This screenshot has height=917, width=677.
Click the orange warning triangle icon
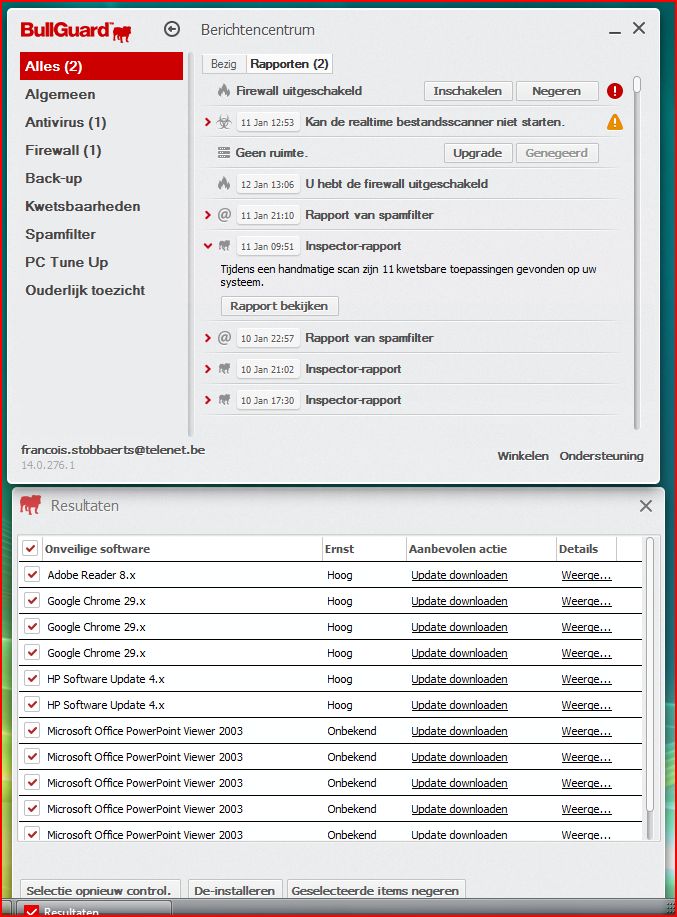tap(614, 122)
